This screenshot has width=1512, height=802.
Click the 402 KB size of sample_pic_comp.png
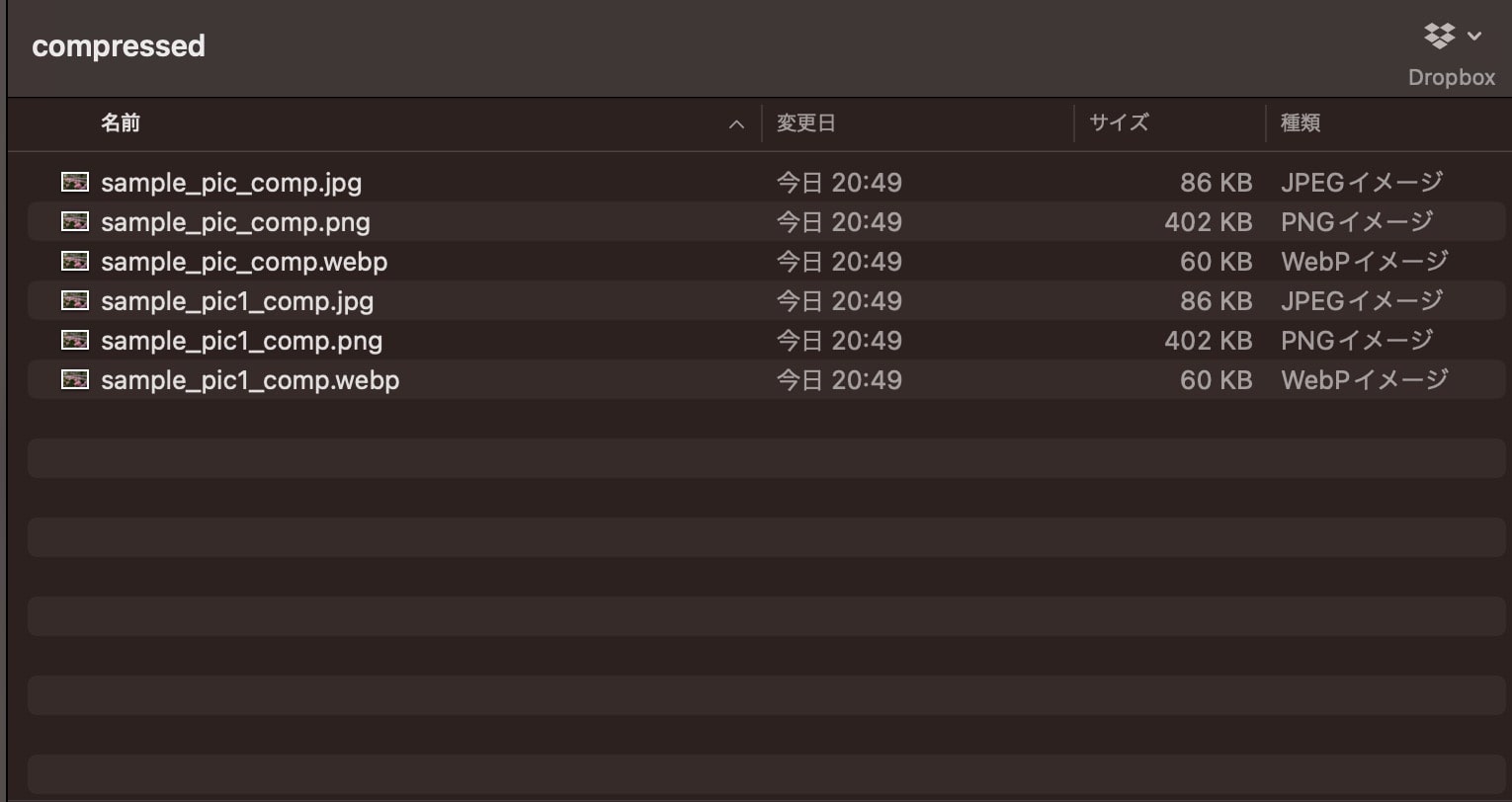(x=1208, y=222)
